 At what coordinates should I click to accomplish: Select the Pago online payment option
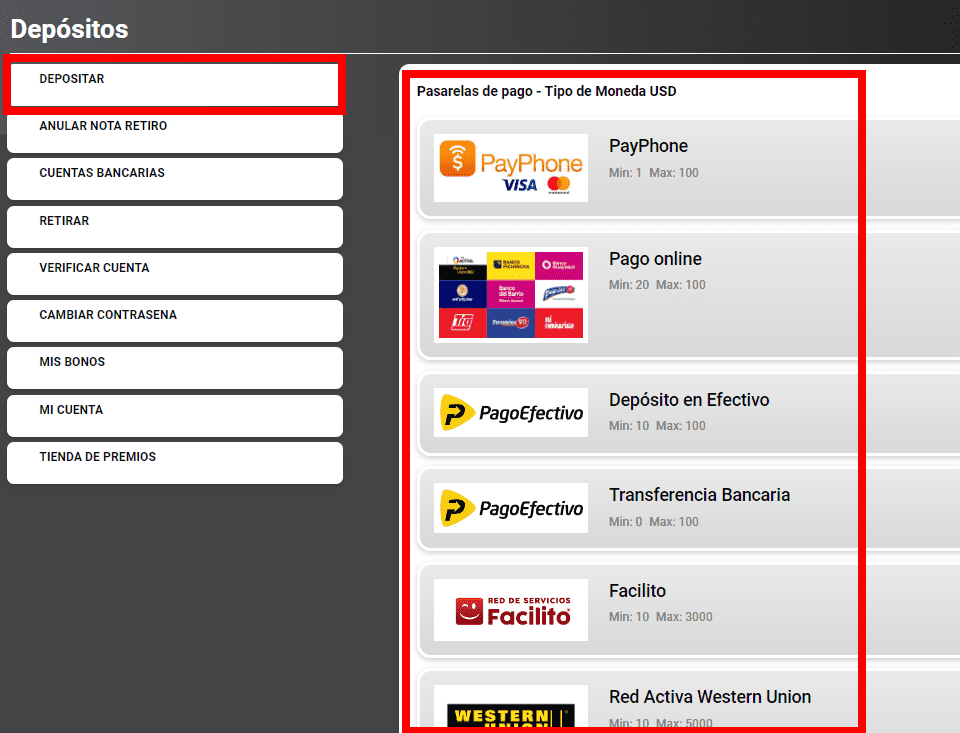(655, 258)
